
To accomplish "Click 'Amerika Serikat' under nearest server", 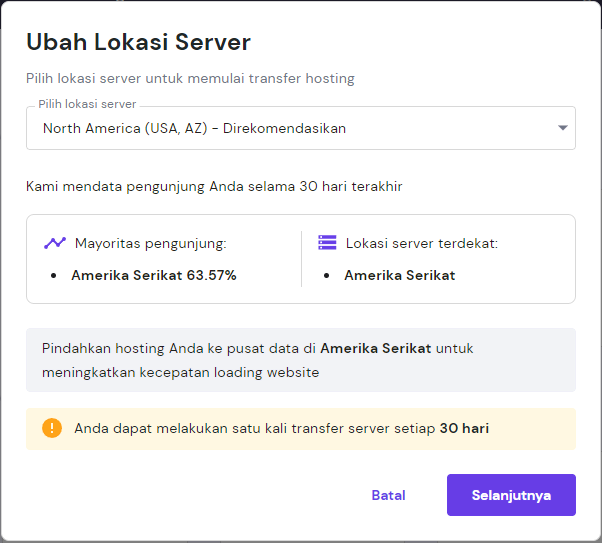I will point(399,275).
